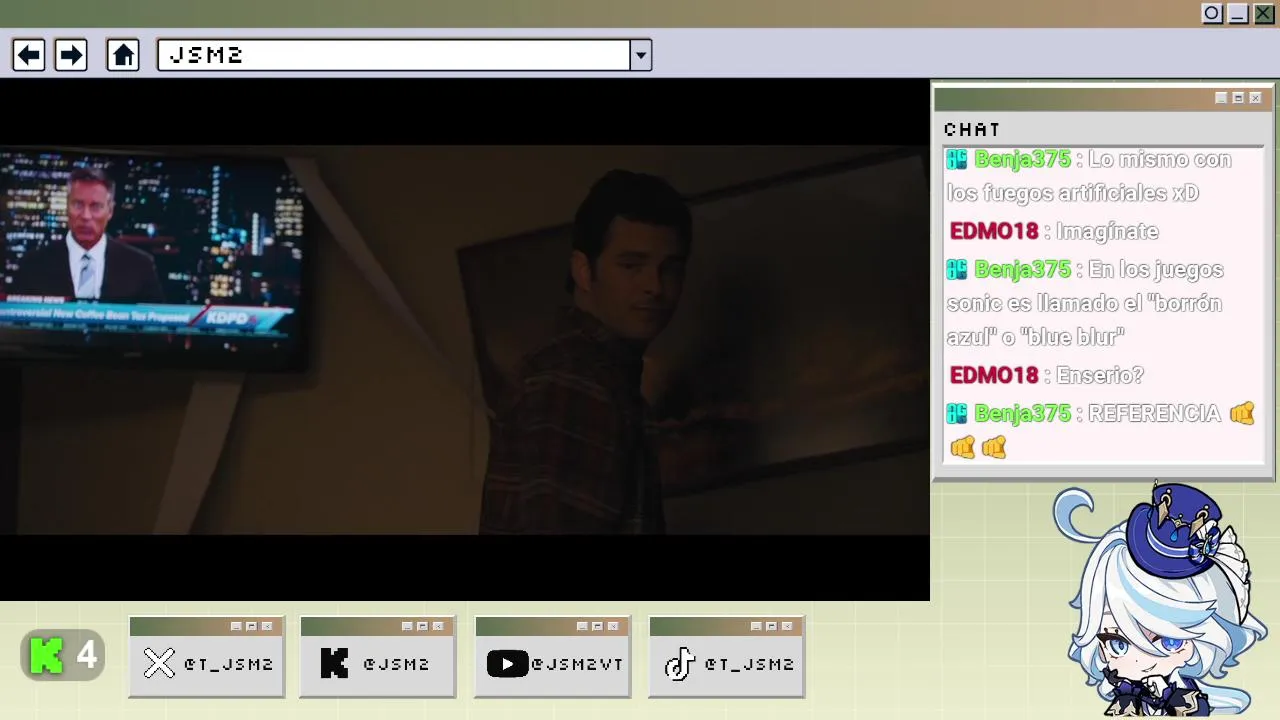
Task: Go to the home icon button
Action: (x=123, y=55)
